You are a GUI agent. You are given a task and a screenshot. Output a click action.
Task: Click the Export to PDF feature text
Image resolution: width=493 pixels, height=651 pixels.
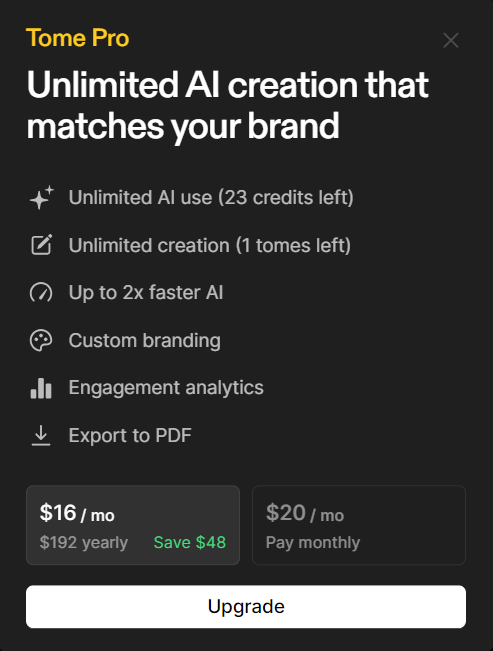point(130,436)
